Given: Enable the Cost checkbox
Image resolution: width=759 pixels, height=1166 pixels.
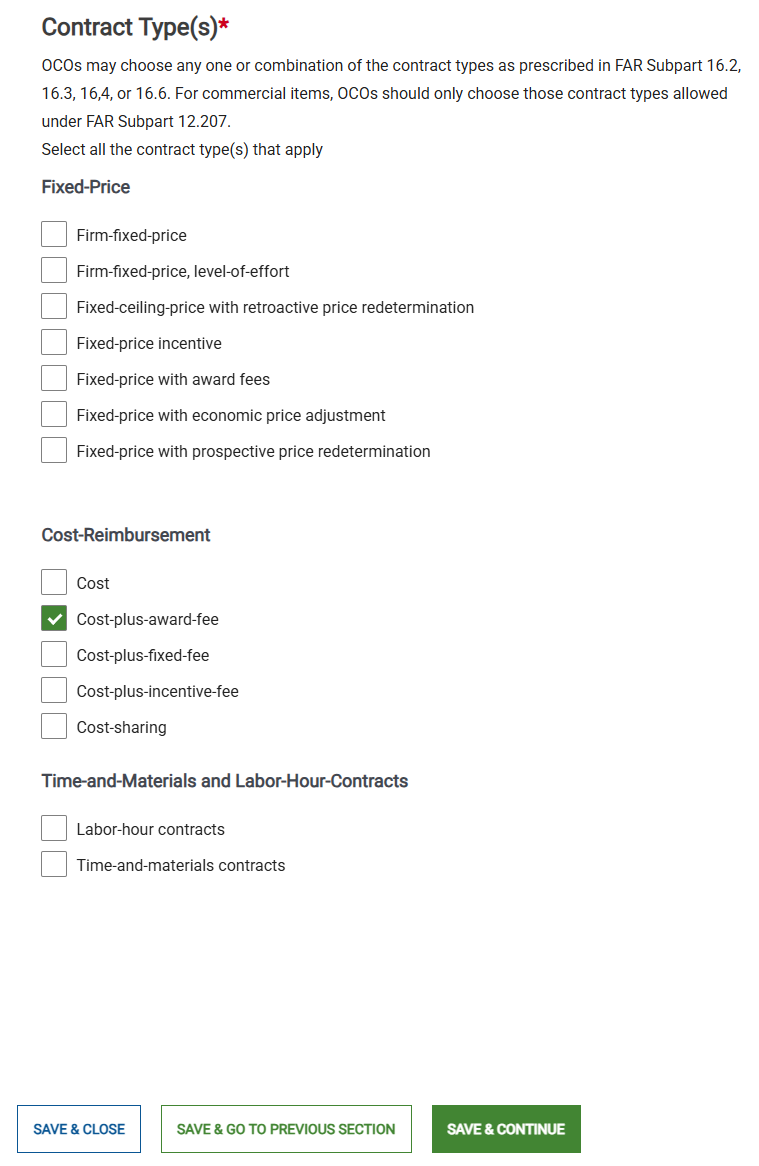Looking at the screenshot, I should (54, 581).
